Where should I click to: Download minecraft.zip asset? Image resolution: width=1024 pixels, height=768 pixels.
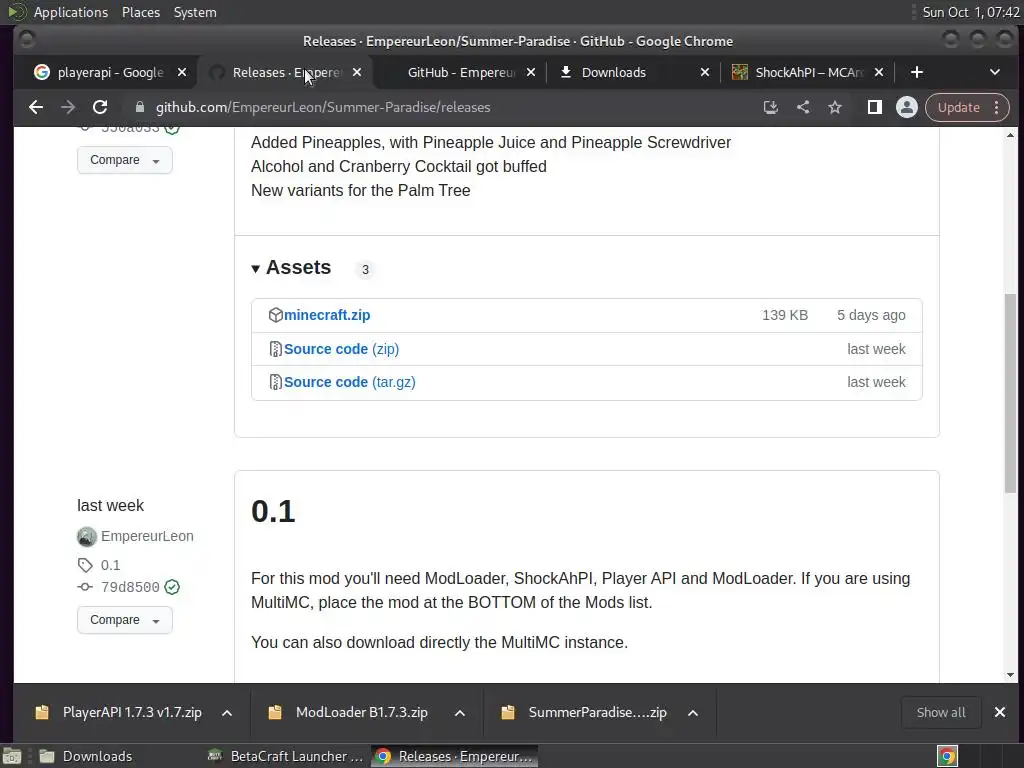point(327,315)
